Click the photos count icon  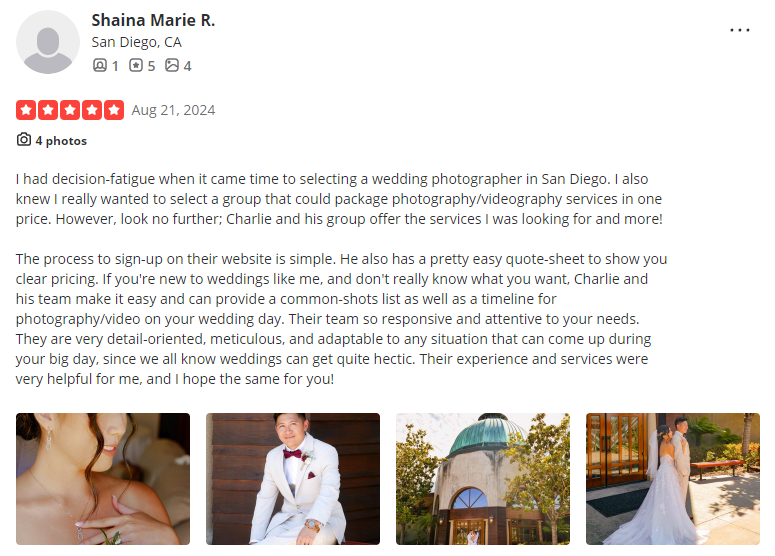pyautogui.click(x=172, y=66)
